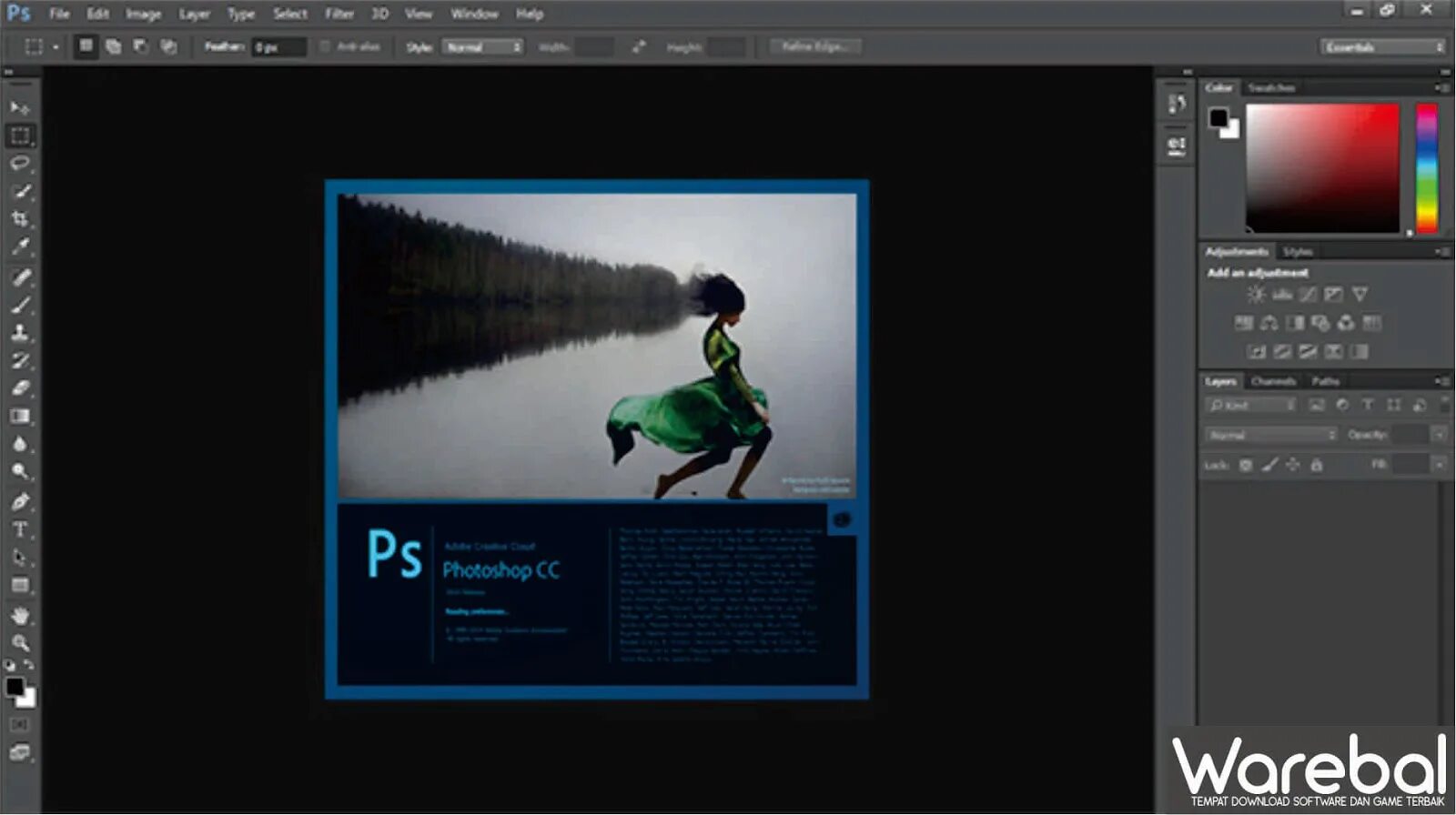
Task: Select the Pen tool
Action: (x=20, y=501)
